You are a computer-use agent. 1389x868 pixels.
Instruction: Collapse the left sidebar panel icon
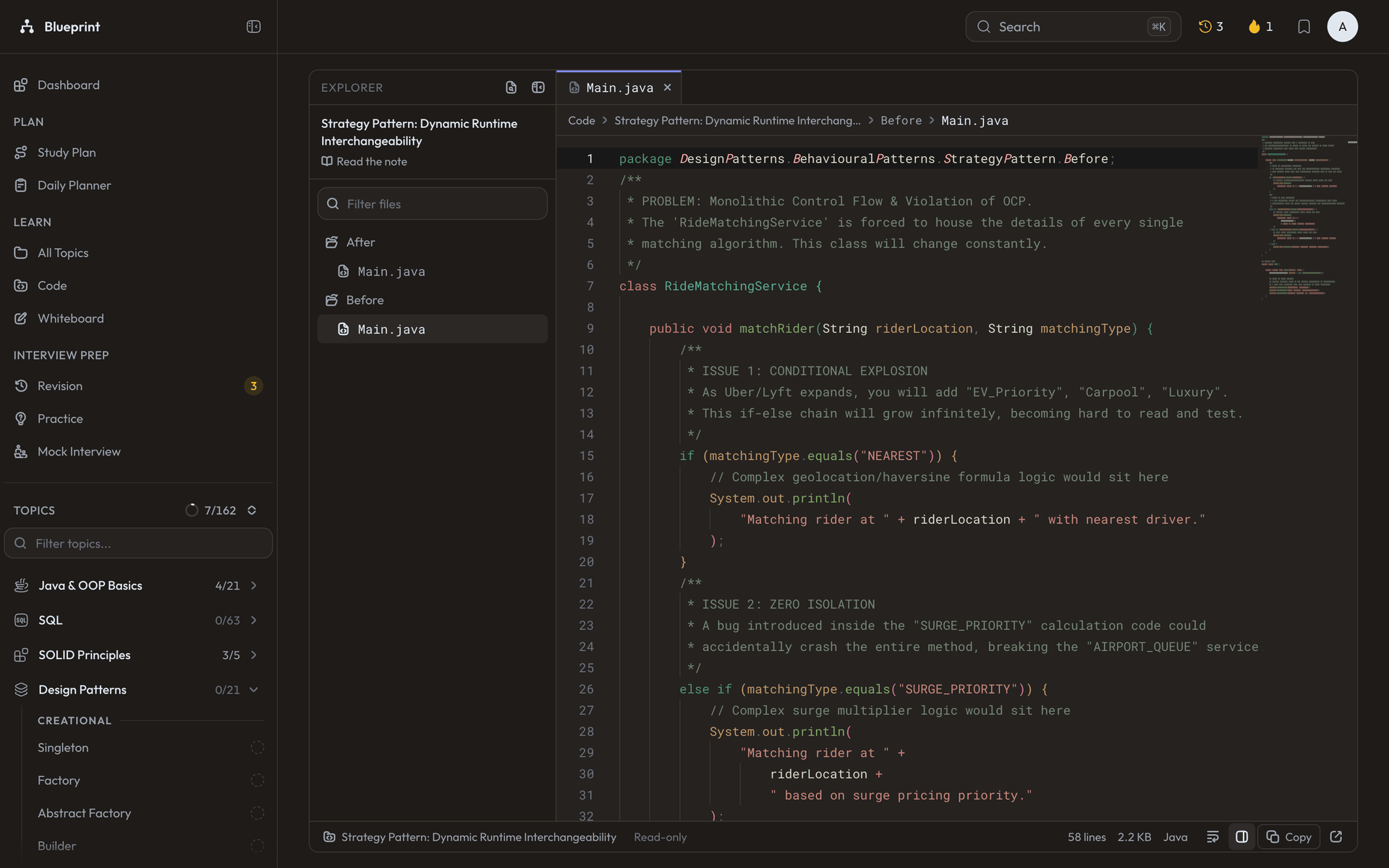coord(253,27)
